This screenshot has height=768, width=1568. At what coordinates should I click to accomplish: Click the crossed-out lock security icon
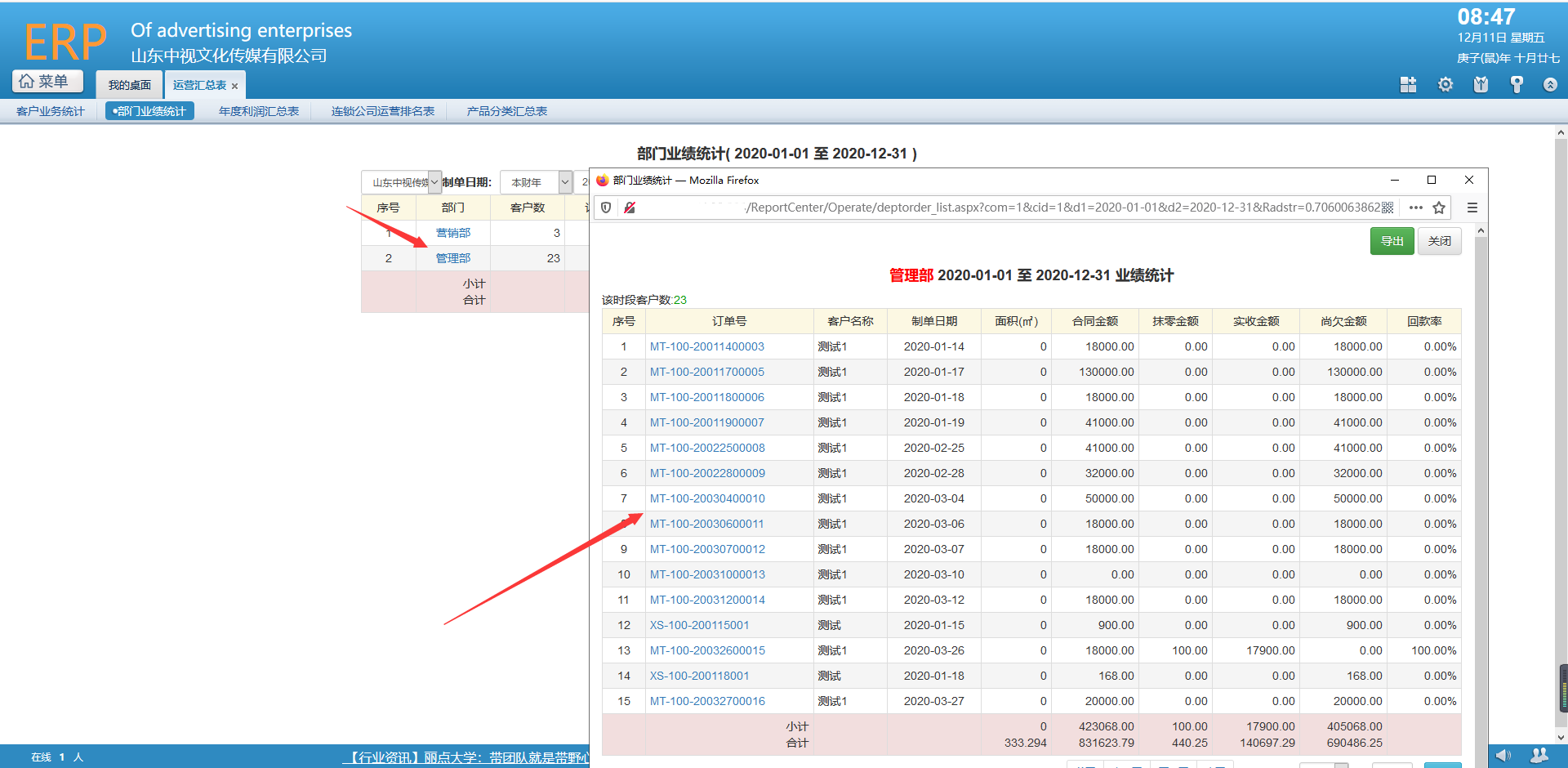coord(630,208)
